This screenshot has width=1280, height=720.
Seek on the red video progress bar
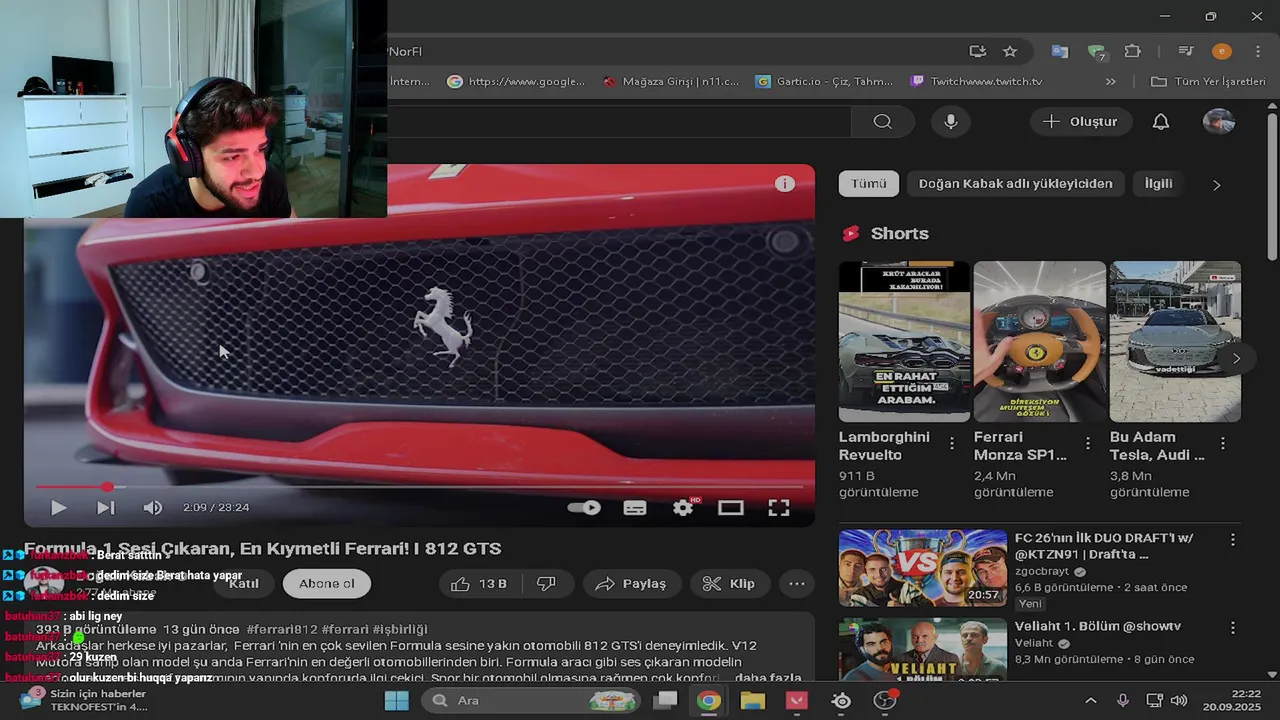pyautogui.click(x=420, y=487)
